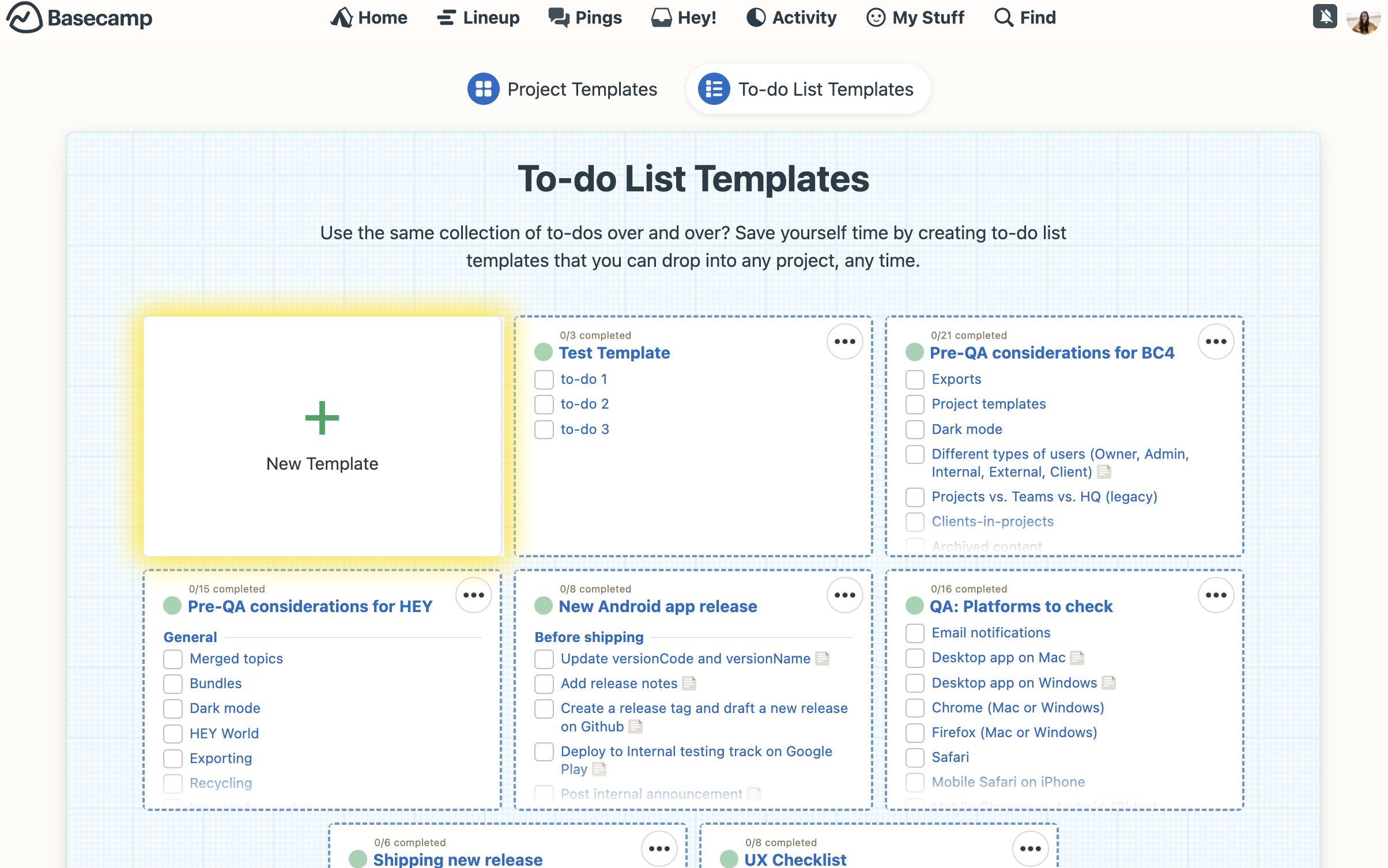Viewport: 1388px width, 868px height.
Task: Open the notifications bell icon
Action: [1325, 16]
